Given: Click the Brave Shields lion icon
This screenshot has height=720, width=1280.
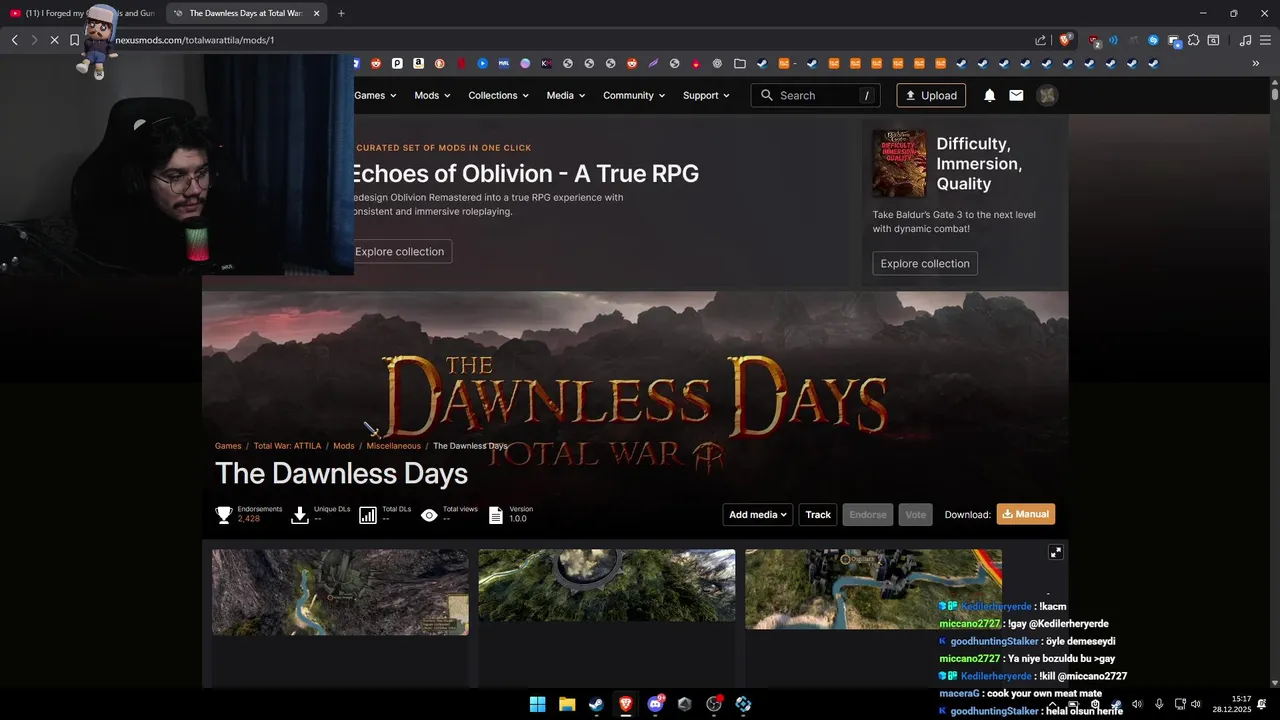Looking at the screenshot, I should [x=1066, y=40].
